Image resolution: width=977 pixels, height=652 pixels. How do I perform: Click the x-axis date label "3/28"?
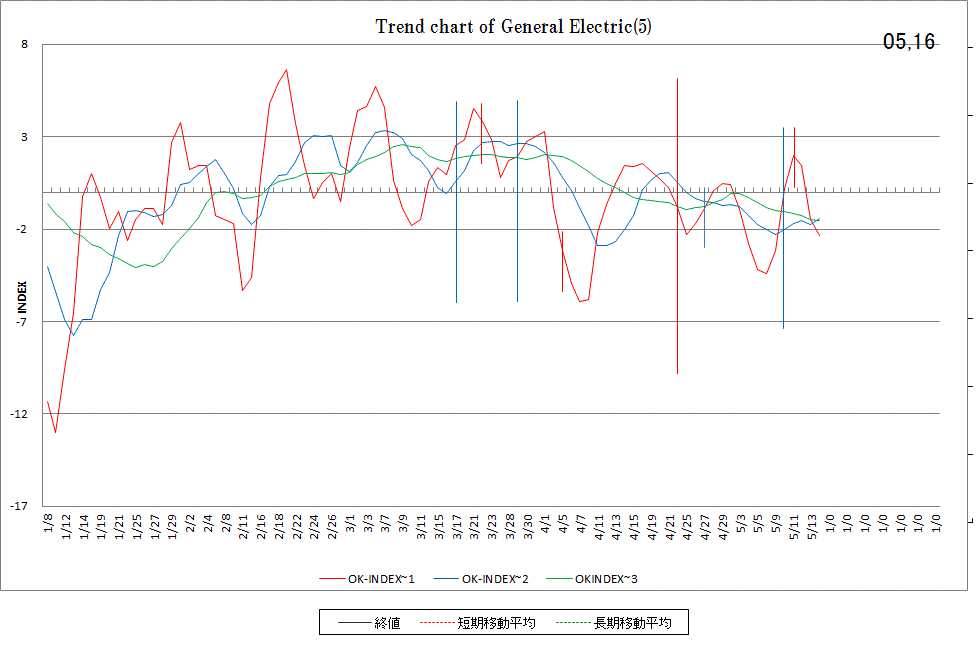[x=510, y=527]
